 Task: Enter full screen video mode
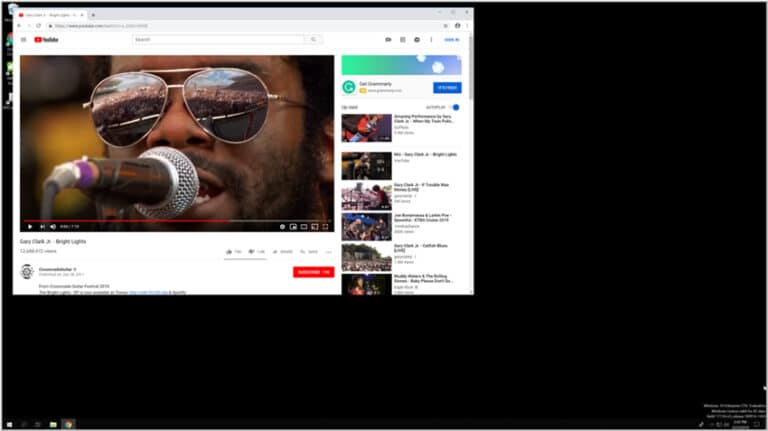tap(325, 227)
